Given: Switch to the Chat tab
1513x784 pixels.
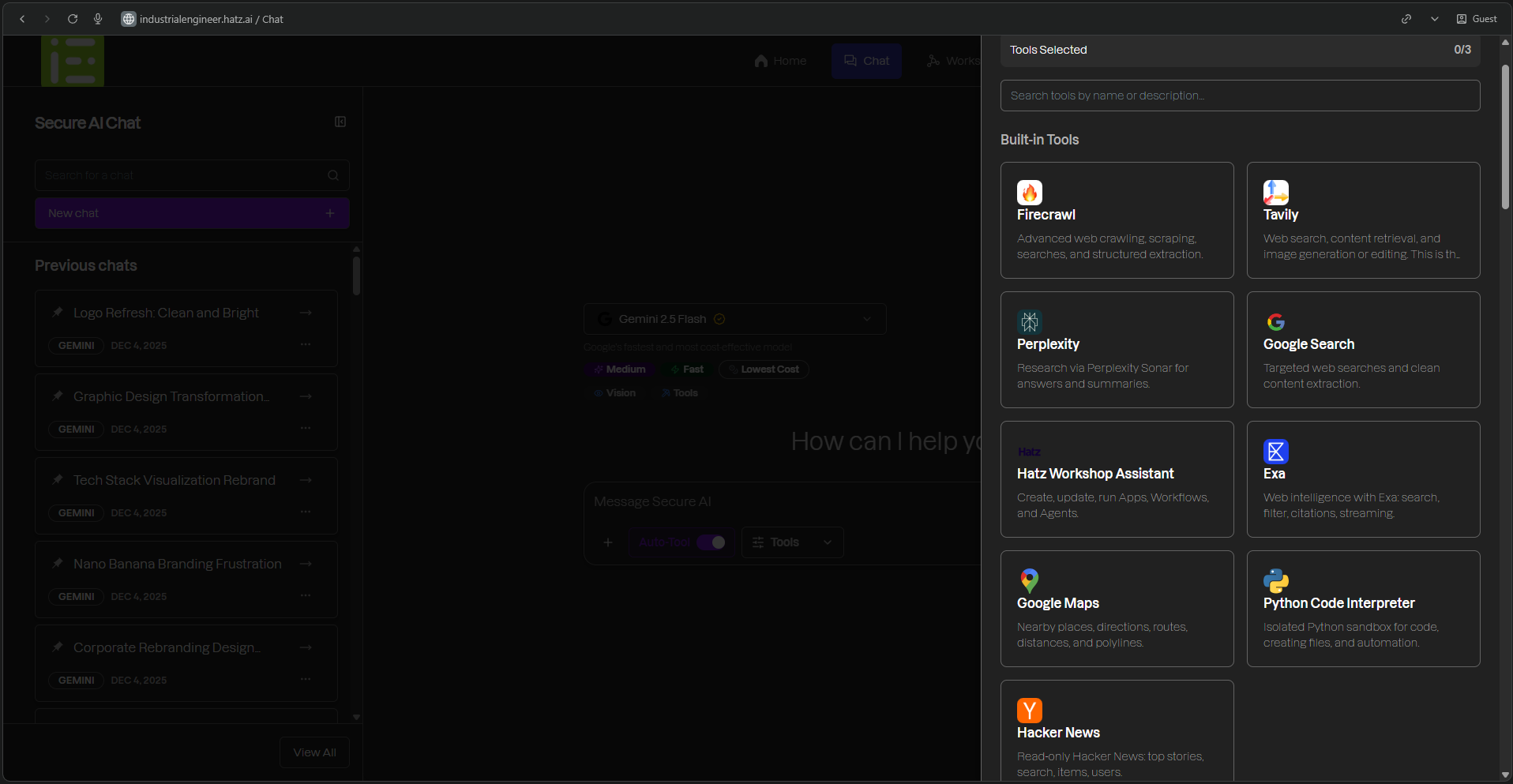Looking at the screenshot, I should coord(866,61).
